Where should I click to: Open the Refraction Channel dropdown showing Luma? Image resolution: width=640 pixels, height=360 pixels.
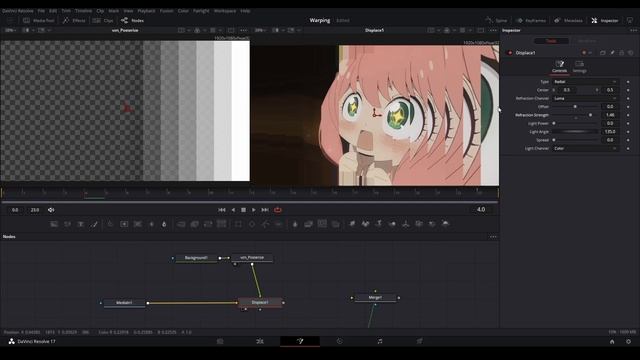point(585,98)
